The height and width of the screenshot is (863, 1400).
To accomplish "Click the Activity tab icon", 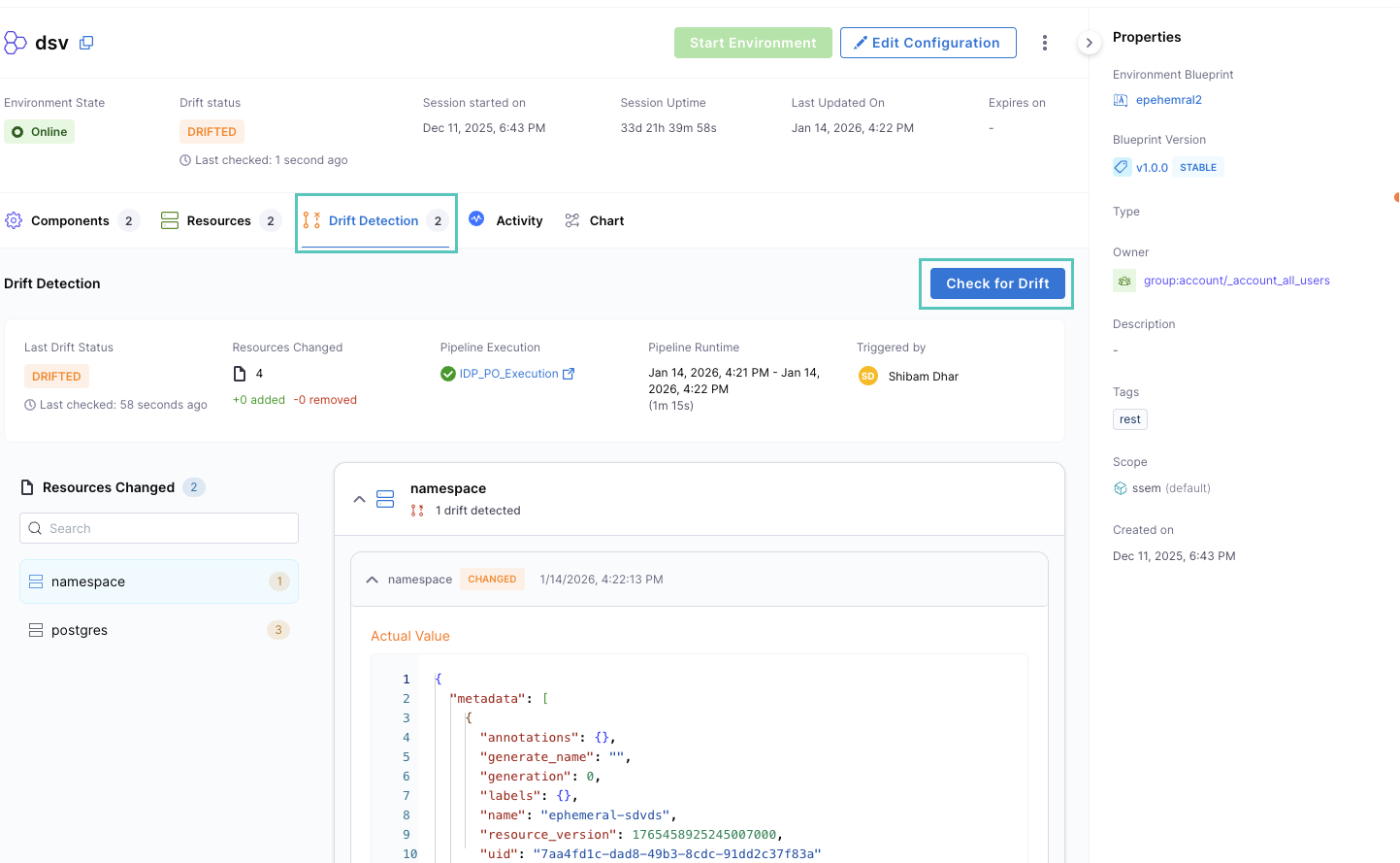I will 476,219.
